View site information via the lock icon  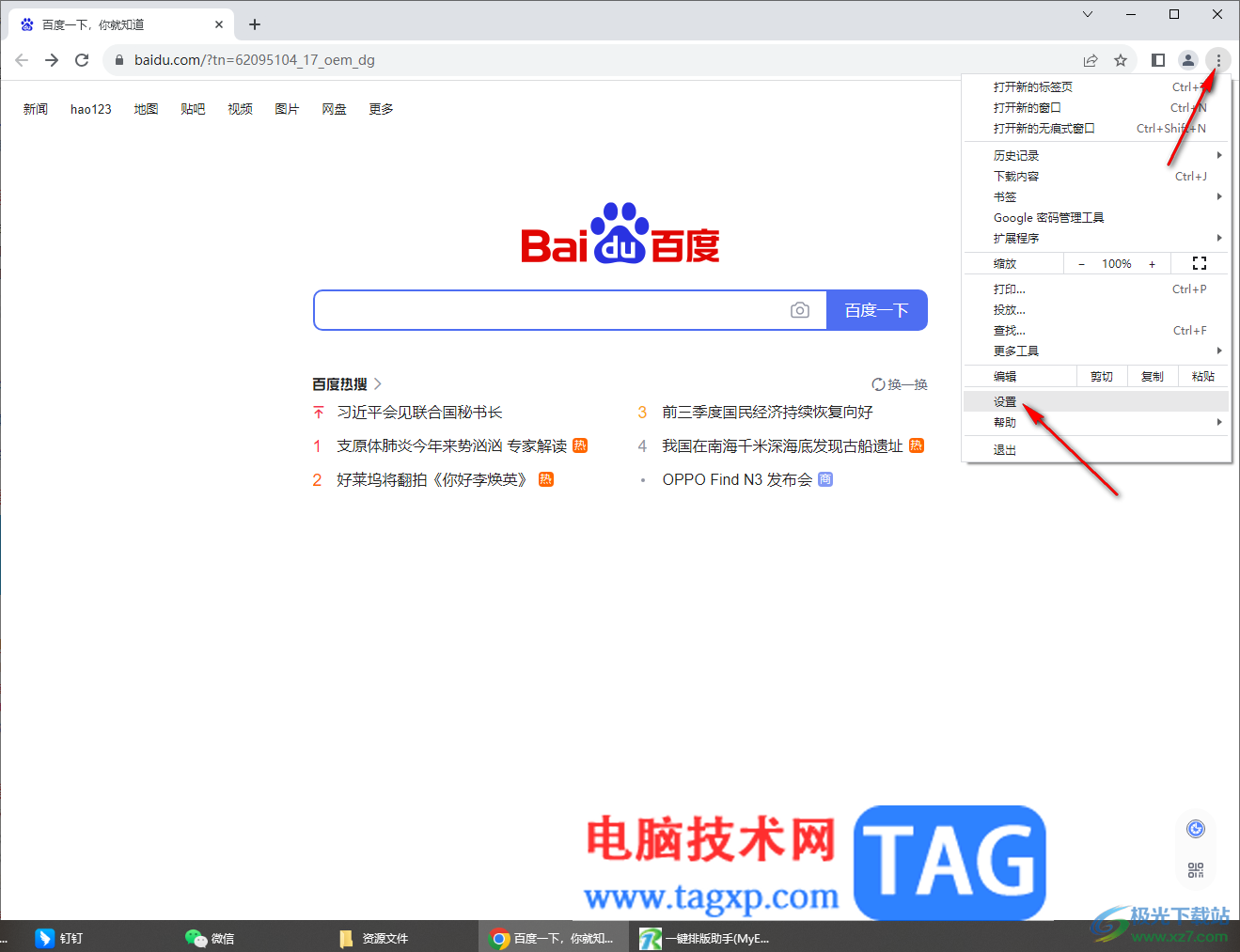(118, 60)
